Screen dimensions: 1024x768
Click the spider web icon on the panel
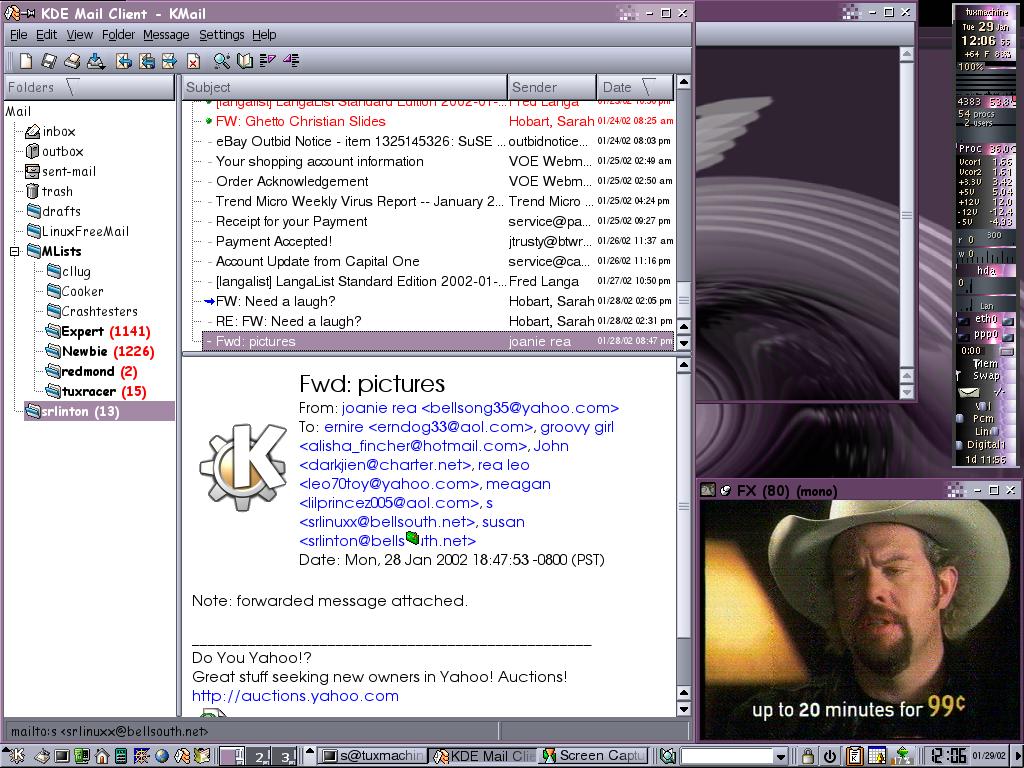pyautogui.click(x=142, y=756)
